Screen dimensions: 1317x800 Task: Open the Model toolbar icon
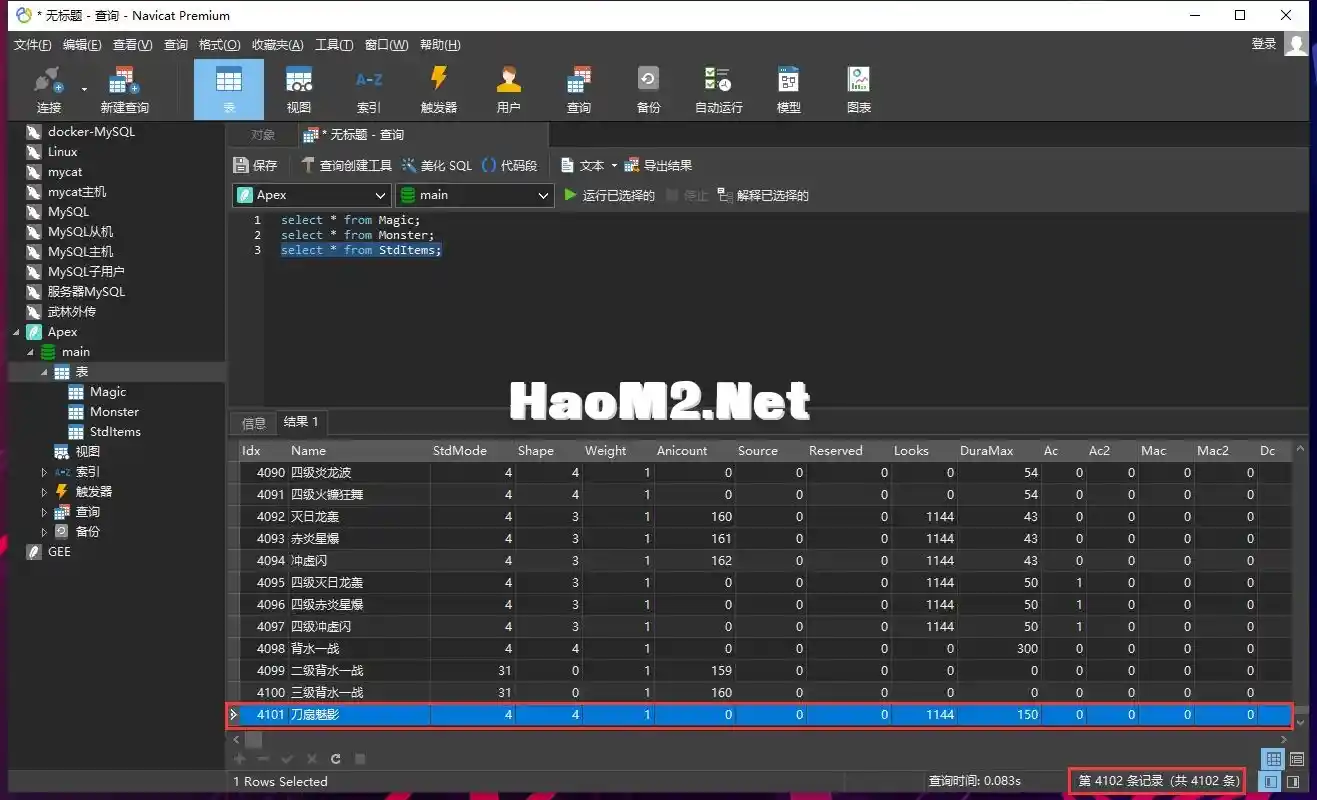click(x=789, y=90)
